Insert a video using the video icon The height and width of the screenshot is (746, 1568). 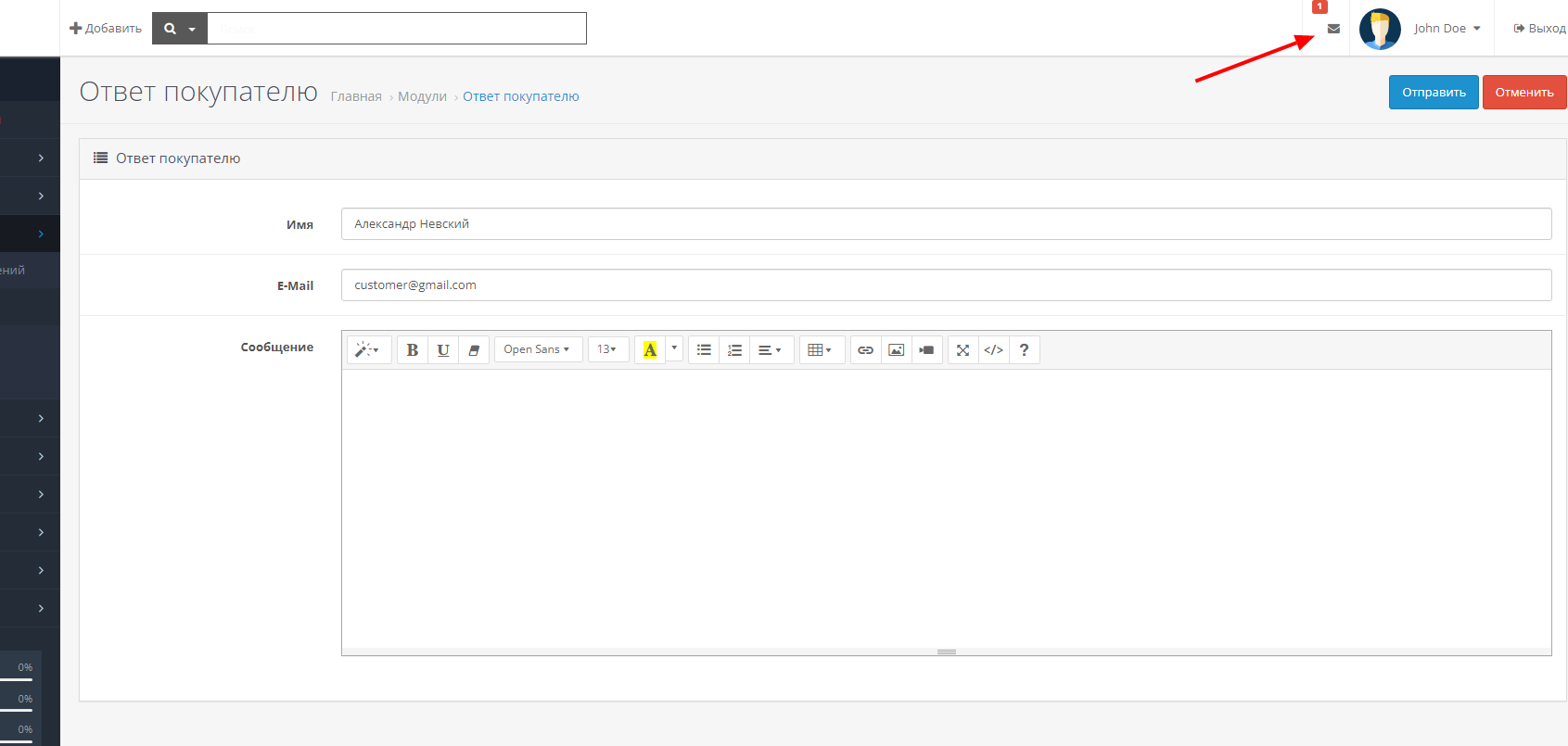[x=926, y=350]
